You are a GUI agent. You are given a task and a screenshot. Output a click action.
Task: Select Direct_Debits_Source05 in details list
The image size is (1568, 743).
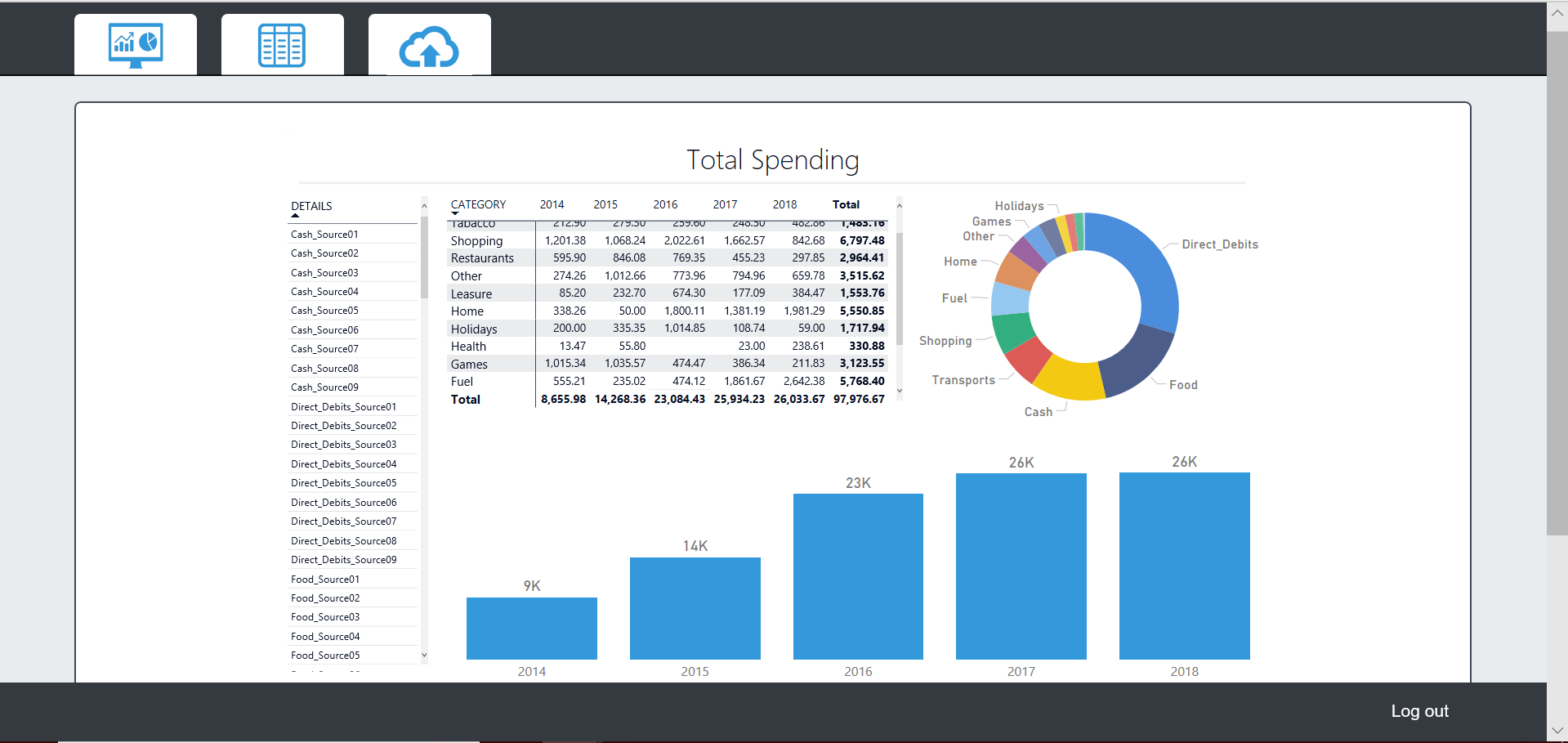tap(343, 483)
